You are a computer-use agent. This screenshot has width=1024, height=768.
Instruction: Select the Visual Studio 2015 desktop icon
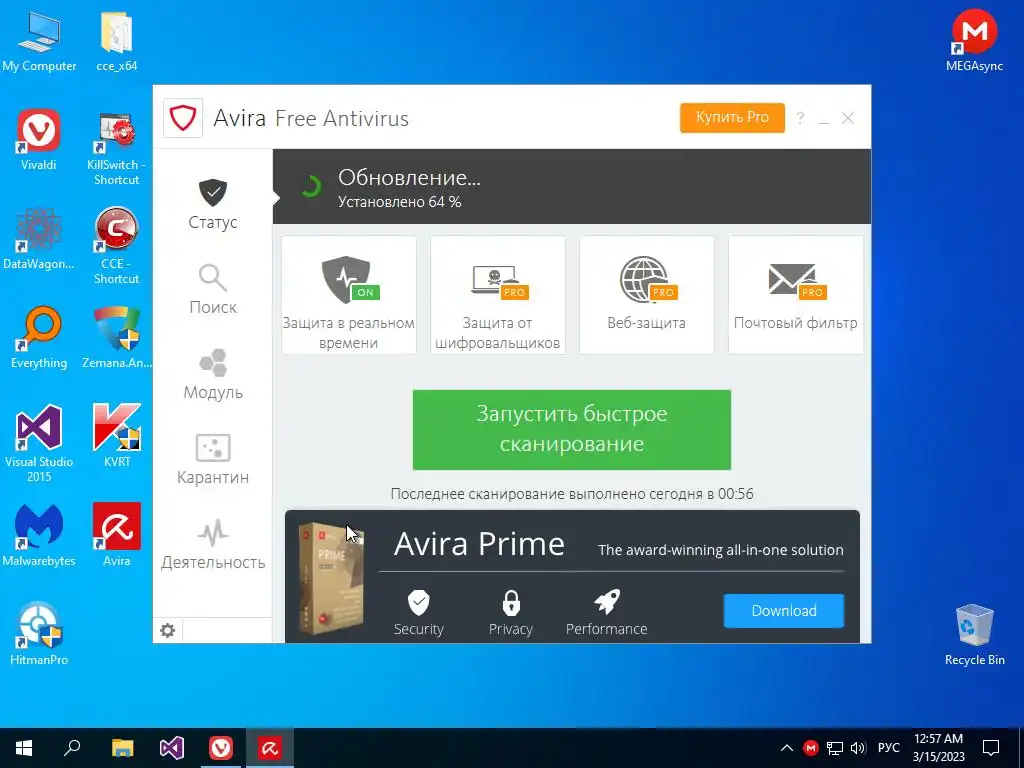click(x=39, y=444)
